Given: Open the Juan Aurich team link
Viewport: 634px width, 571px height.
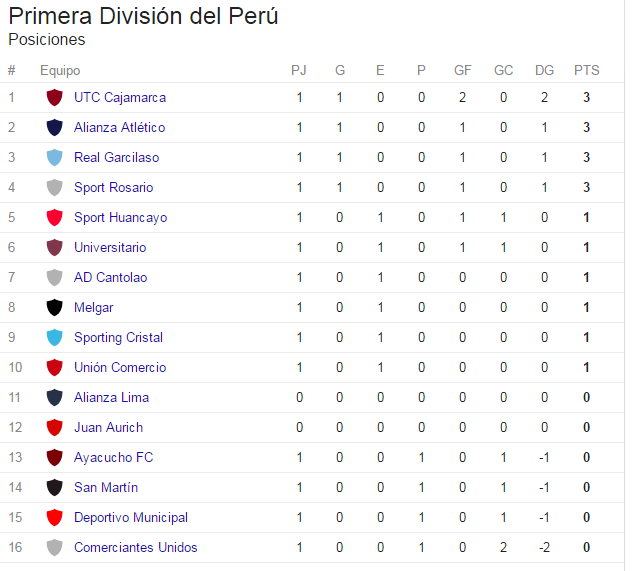Looking at the screenshot, I should coord(108,428).
